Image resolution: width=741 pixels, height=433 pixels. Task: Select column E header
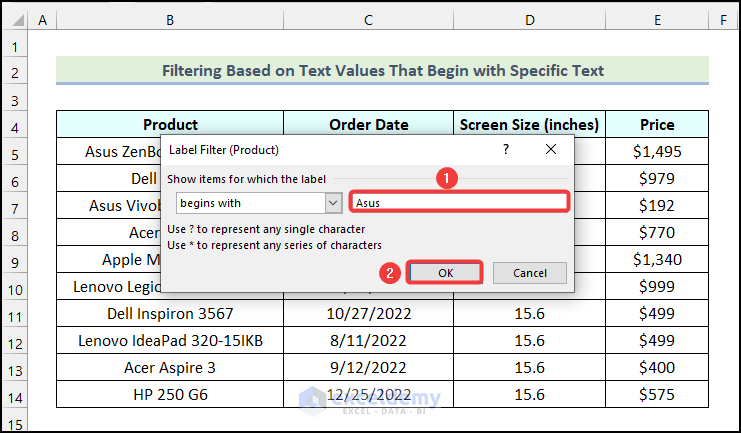[x=657, y=19]
